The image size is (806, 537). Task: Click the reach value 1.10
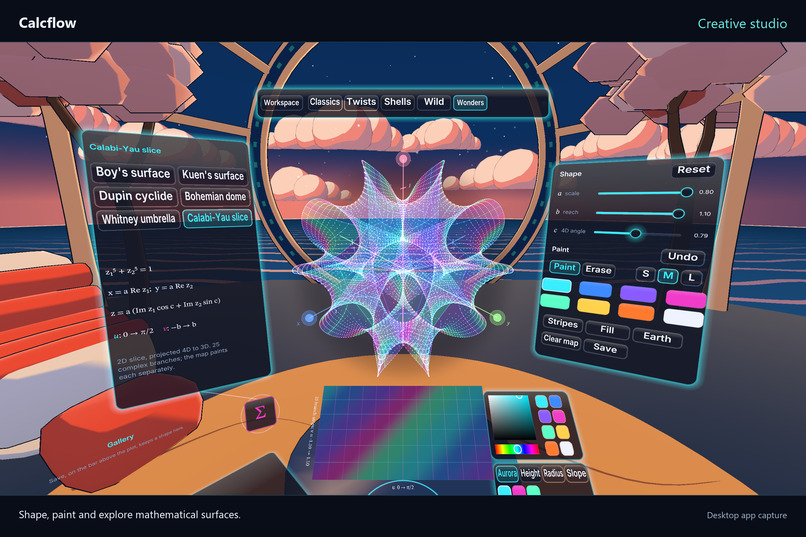(705, 214)
